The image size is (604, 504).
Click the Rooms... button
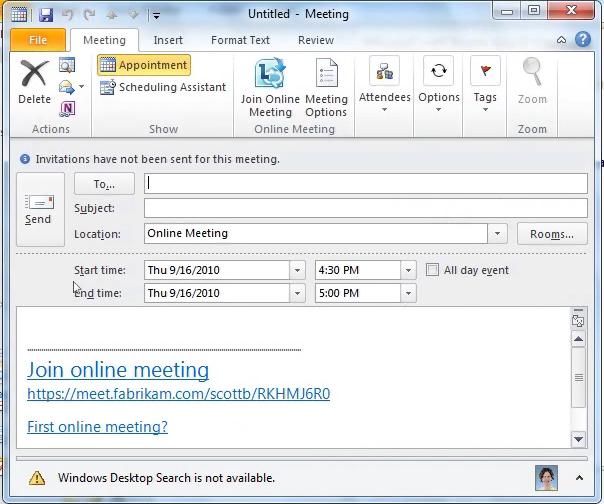[x=552, y=234]
